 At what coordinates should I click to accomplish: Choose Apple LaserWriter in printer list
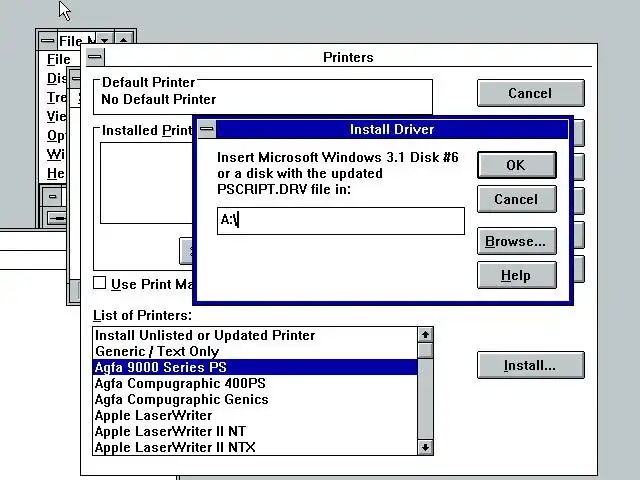255,415
